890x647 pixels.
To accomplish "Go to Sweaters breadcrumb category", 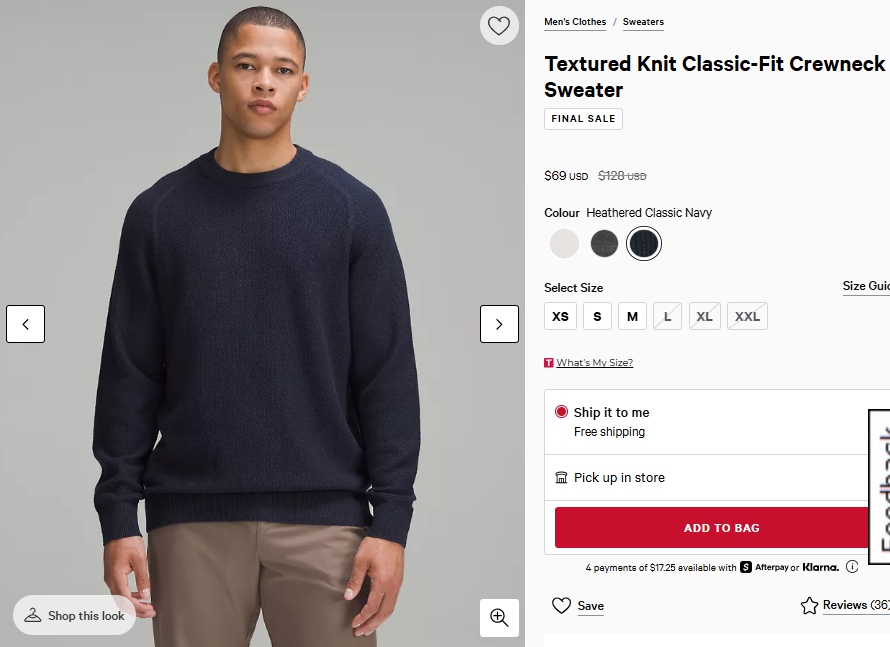I will click(x=643, y=22).
